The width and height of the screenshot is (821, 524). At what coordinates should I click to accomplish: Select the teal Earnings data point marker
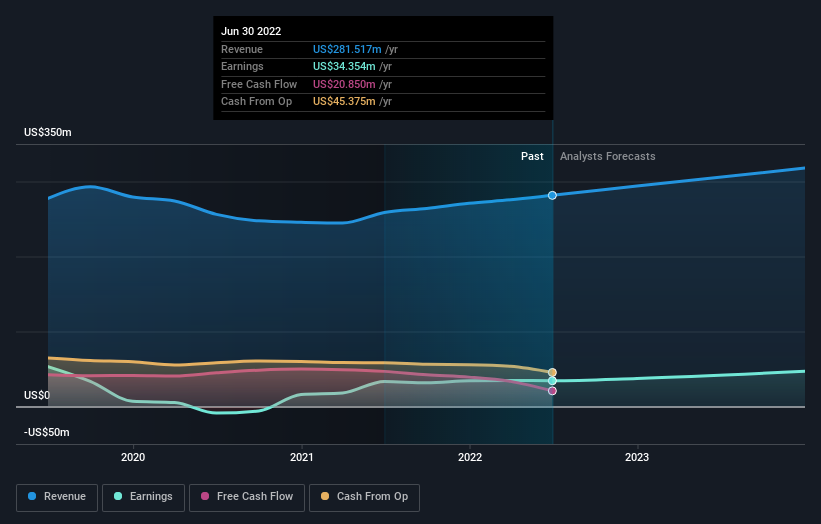552,381
